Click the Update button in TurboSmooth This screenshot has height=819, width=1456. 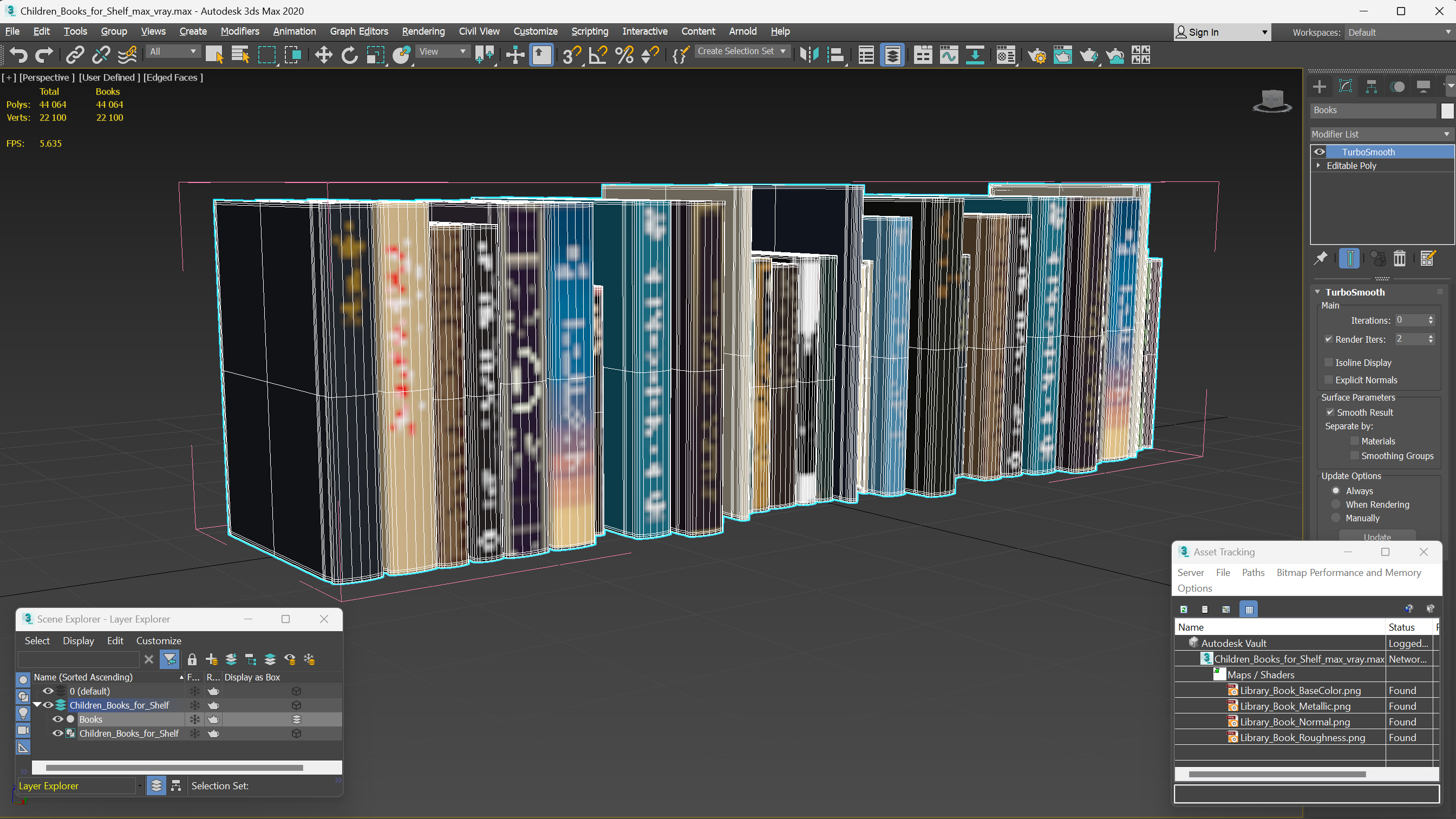[x=1377, y=536]
